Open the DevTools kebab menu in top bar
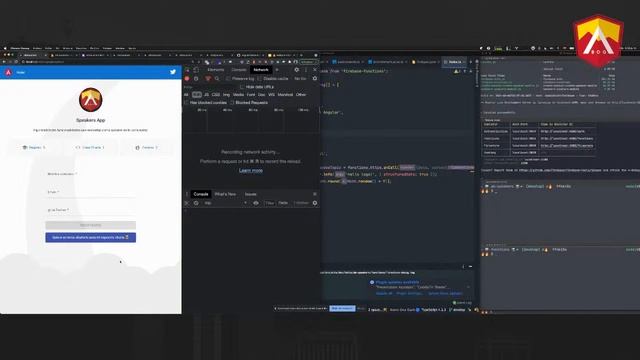The image size is (640, 360). [306, 70]
